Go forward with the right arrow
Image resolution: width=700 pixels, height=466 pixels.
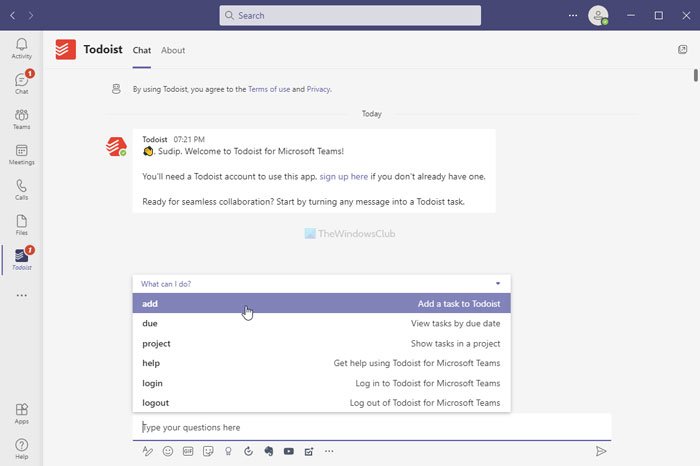point(31,16)
